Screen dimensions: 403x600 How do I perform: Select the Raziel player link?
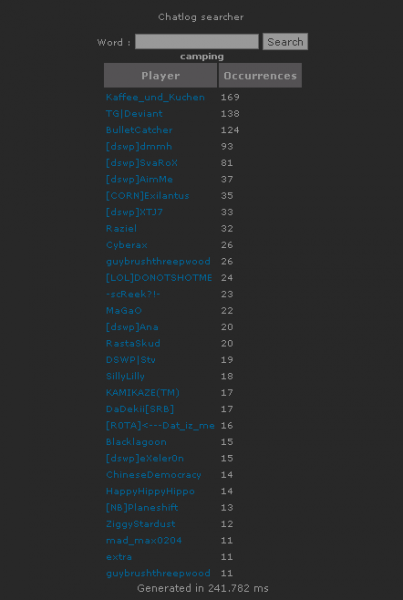[121, 229]
